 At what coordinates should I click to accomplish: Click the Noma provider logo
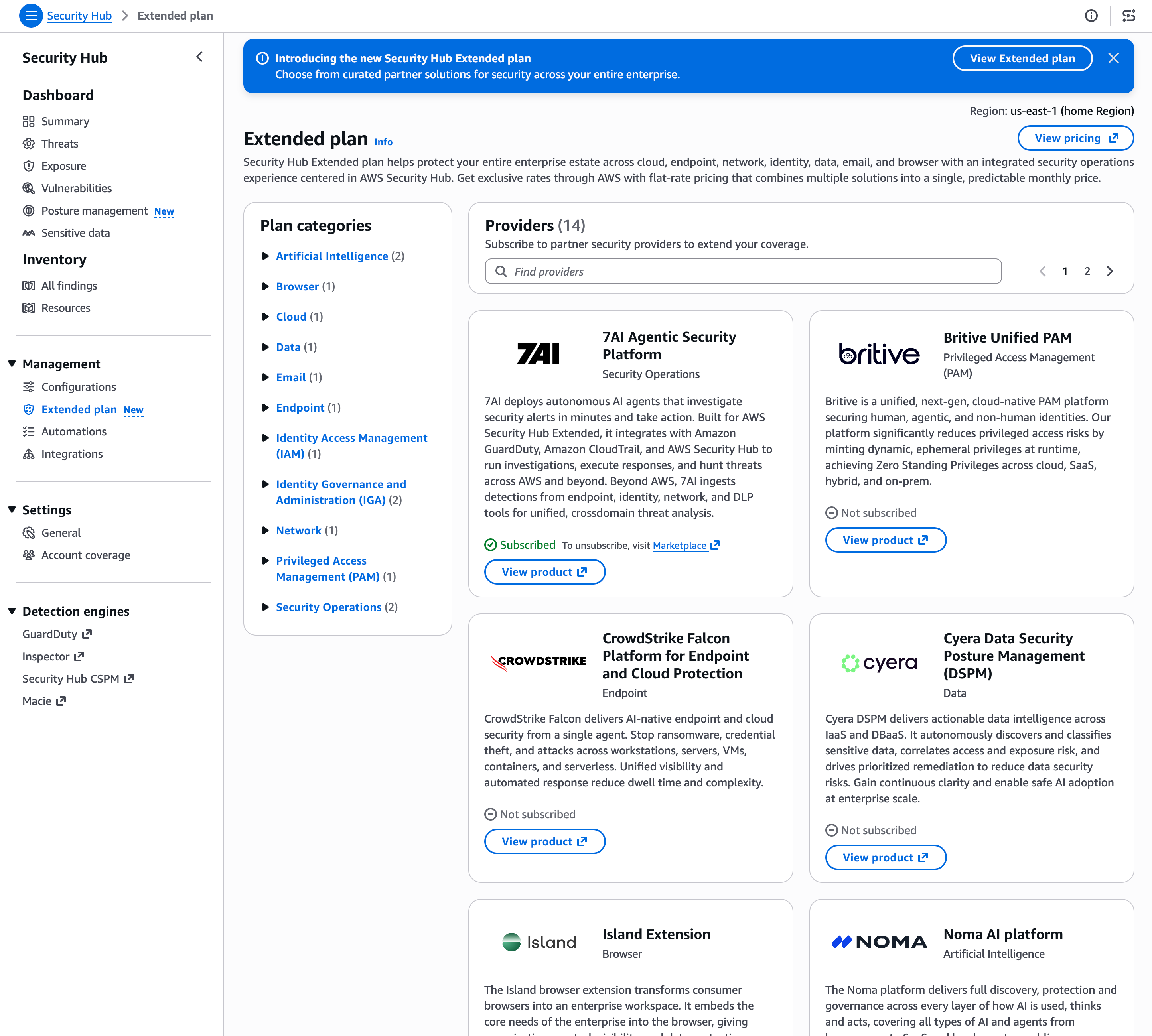(879, 942)
